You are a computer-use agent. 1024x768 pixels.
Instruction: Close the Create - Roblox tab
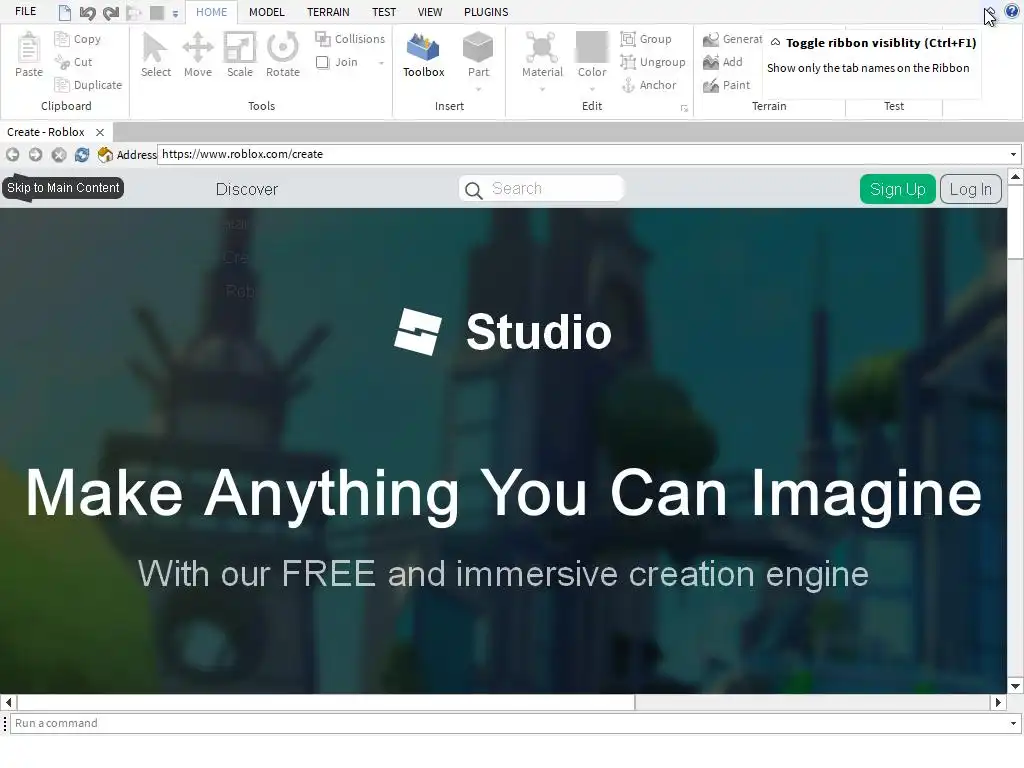100,132
